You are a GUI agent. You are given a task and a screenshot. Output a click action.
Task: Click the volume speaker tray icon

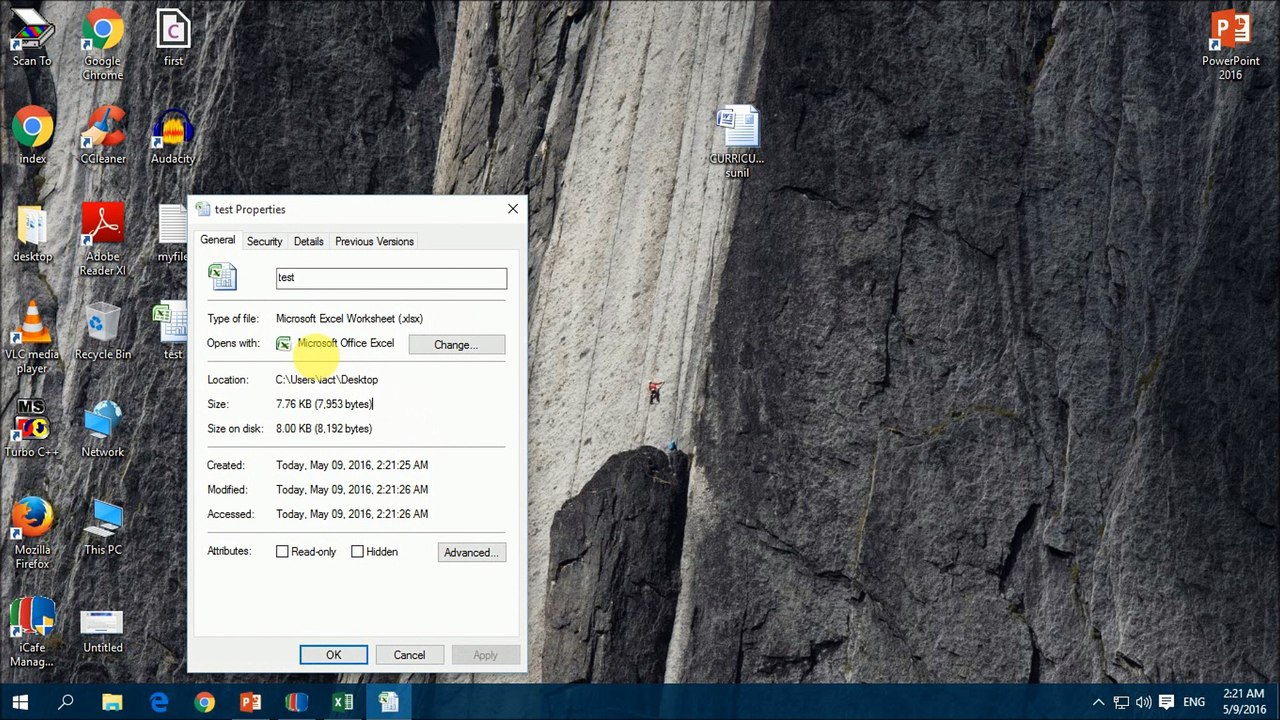1143,702
